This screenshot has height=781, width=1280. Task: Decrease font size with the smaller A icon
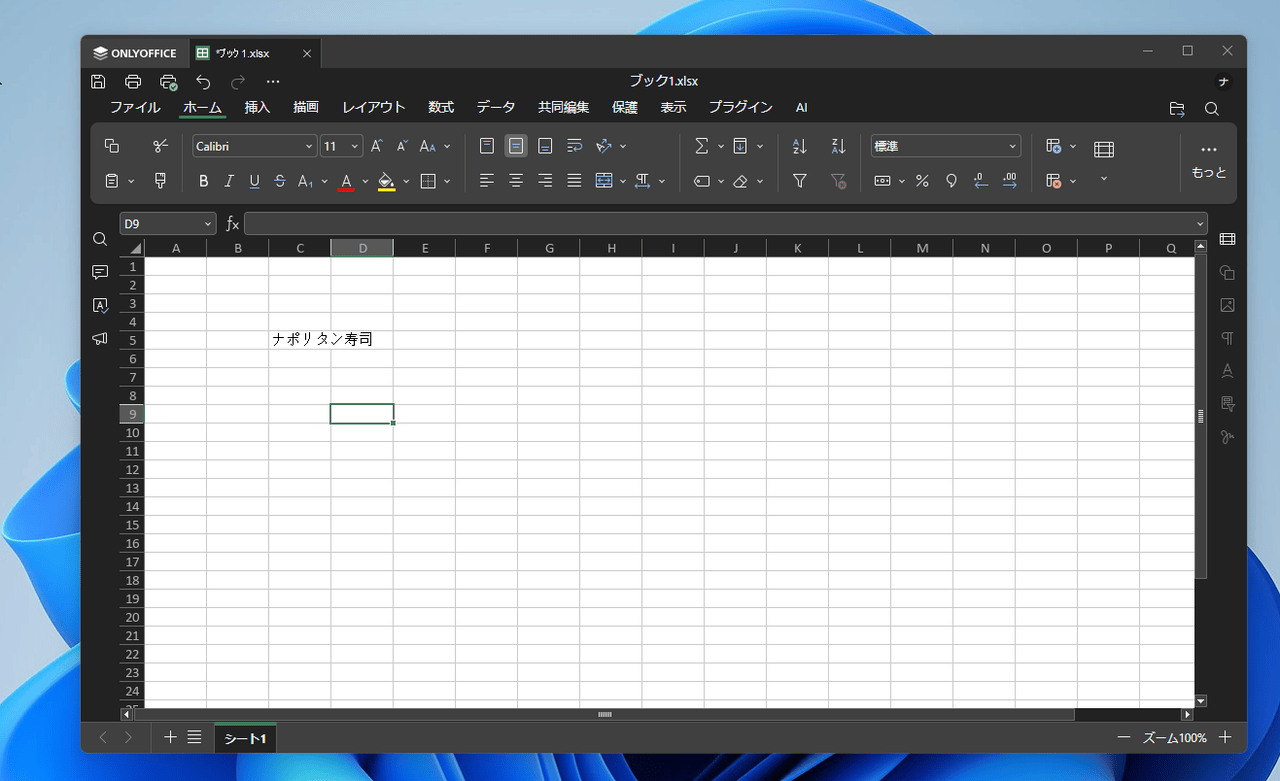point(402,146)
